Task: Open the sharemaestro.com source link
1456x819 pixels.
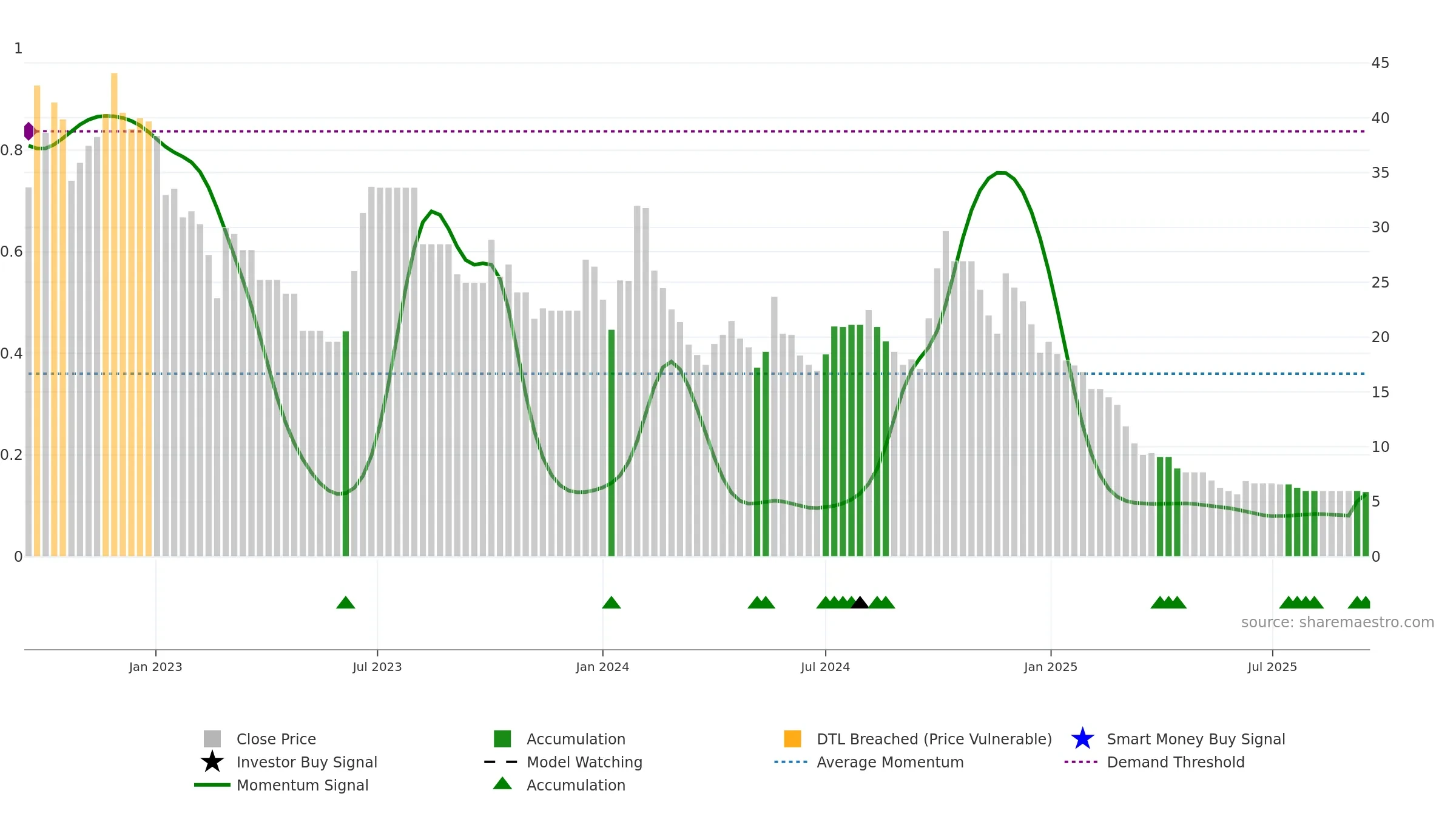Action: pyautogui.click(x=1337, y=622)
